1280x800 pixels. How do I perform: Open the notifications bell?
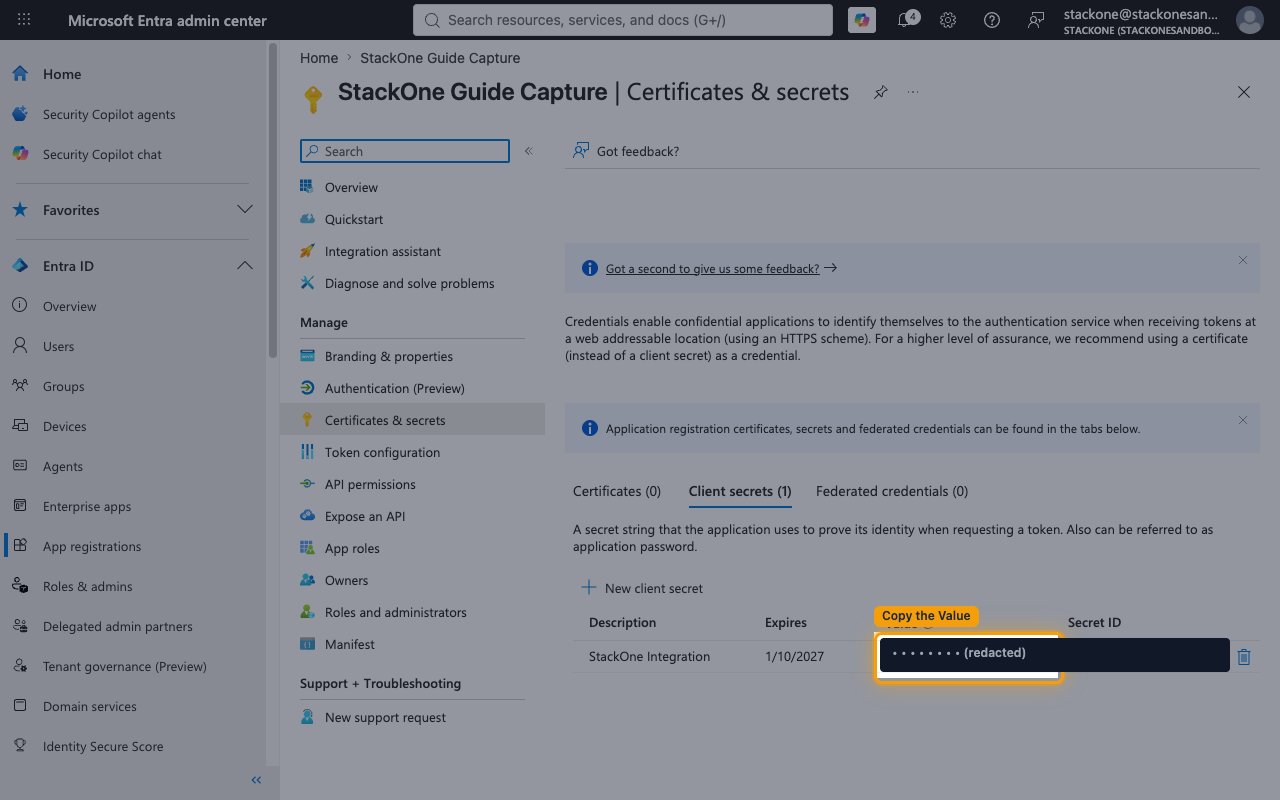click(906, 20)
